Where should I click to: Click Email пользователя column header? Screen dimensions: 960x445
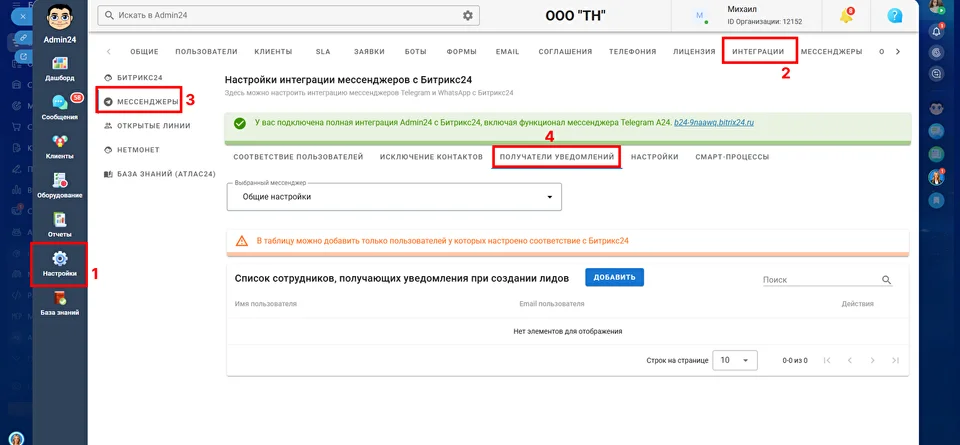552,304
